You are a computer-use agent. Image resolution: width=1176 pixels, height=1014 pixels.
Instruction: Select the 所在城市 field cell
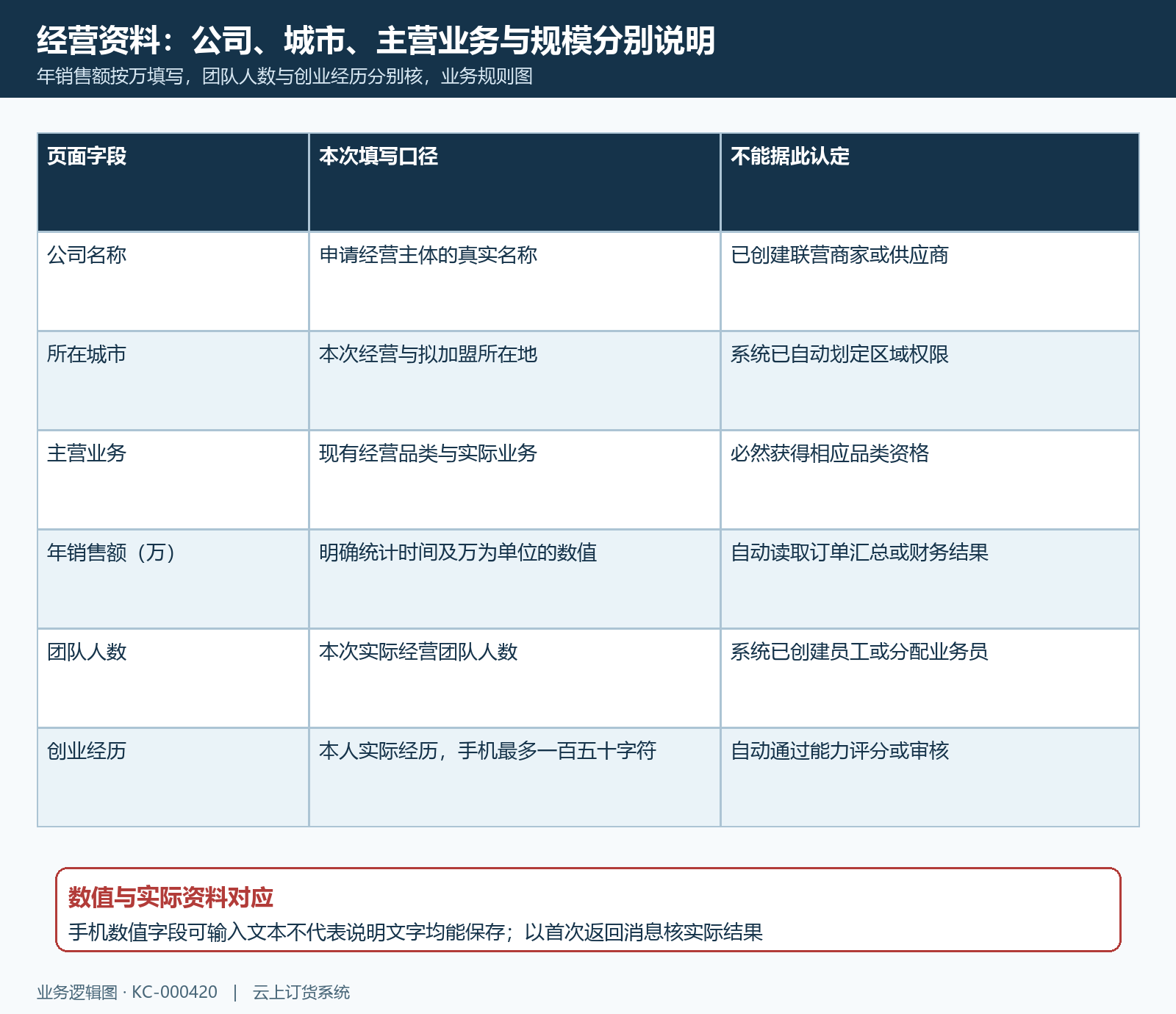tap(173, 381)
